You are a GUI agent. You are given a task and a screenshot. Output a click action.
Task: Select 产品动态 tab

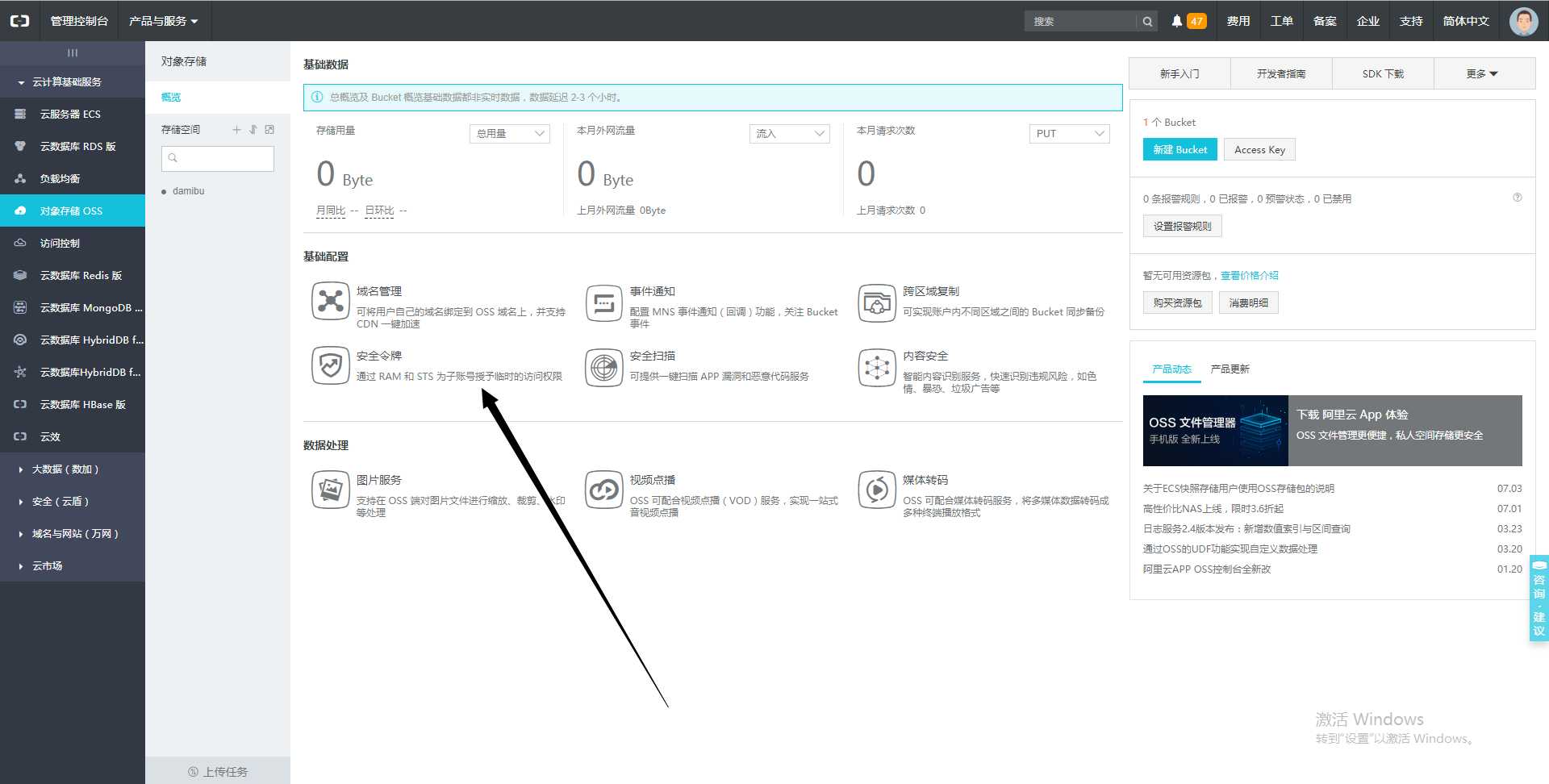[x=1172, y=369]
